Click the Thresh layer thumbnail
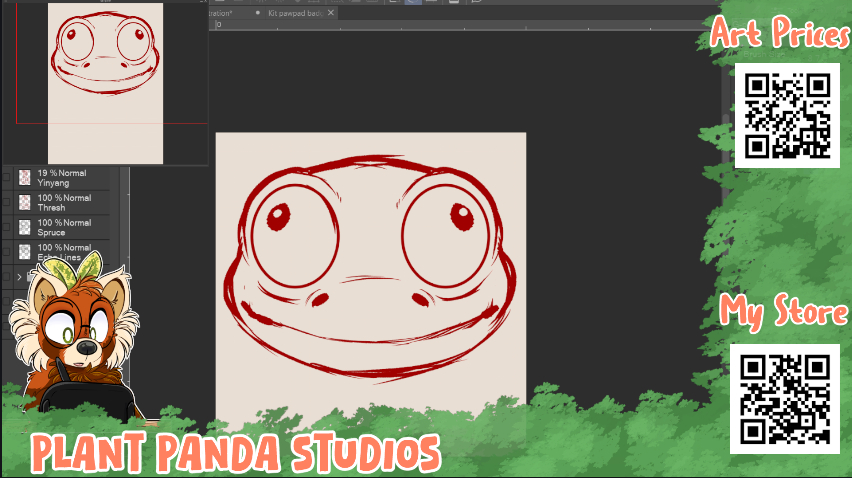Screen dimensions: 852x478 [25, 203]
